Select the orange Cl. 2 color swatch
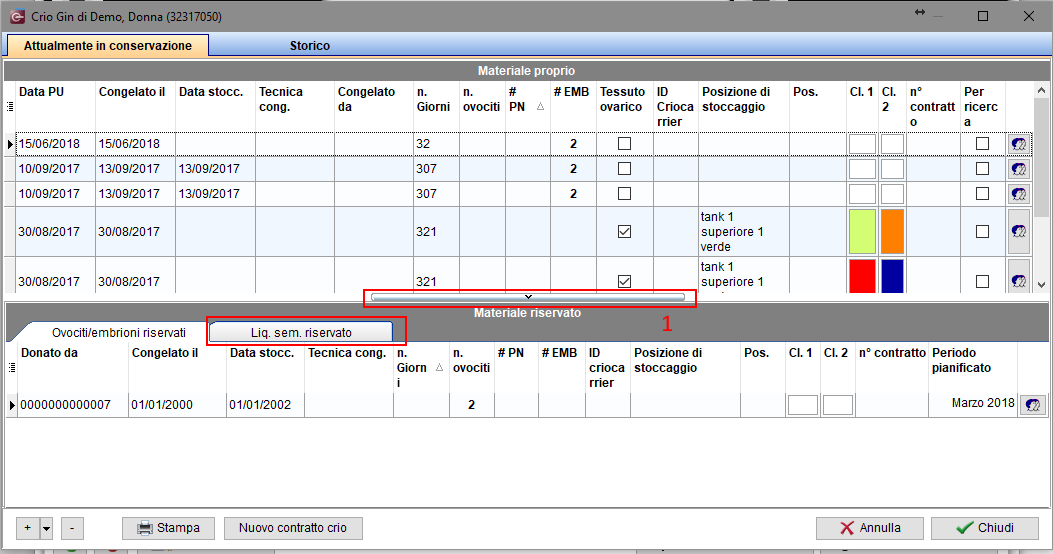1053x554 pixels. pyautogui.click(x=892, y=232)
